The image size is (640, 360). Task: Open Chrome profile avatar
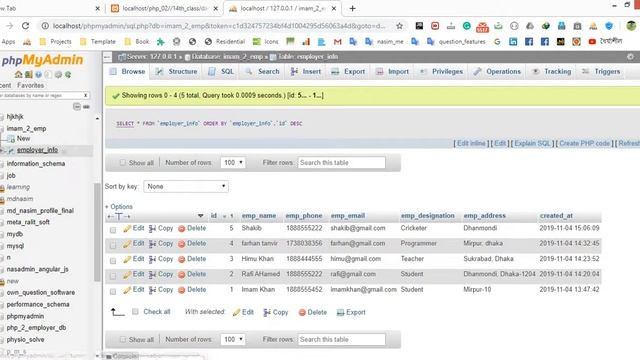pyautogui.click(x=631, y=26)
